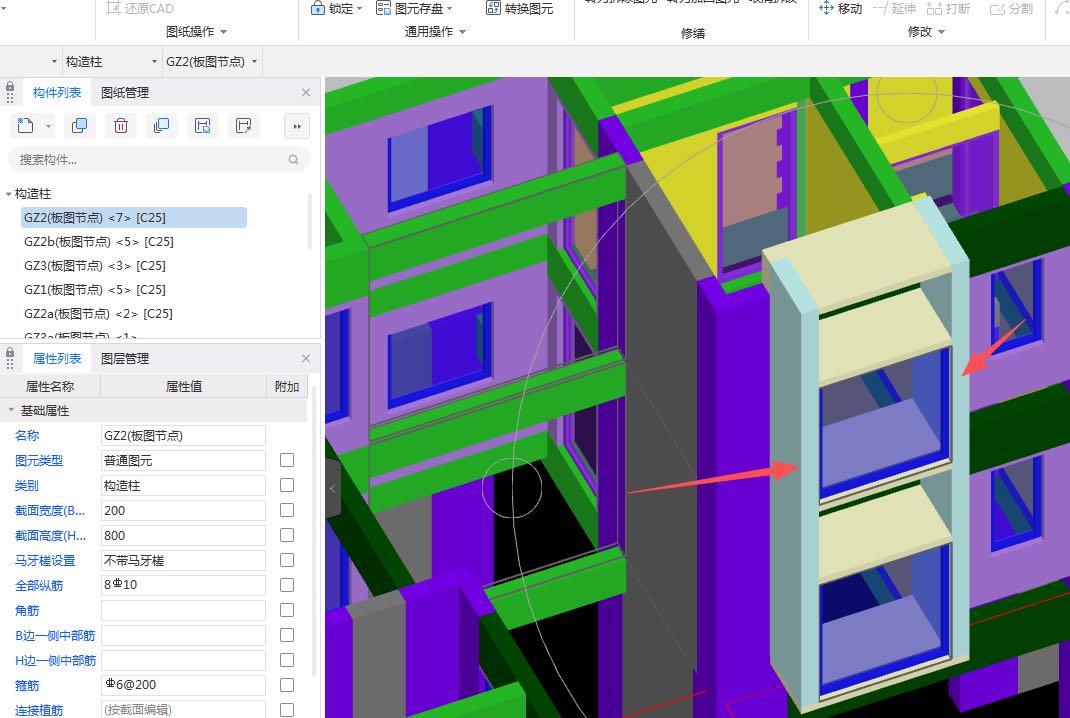1070x718 pixels.
Task: Click the 移动 move tool
Action: click(840, 8)
